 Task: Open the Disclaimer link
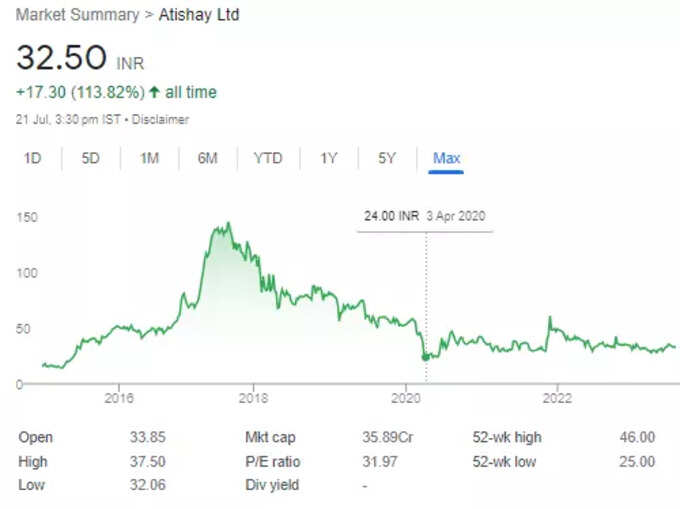pos(160,119)
